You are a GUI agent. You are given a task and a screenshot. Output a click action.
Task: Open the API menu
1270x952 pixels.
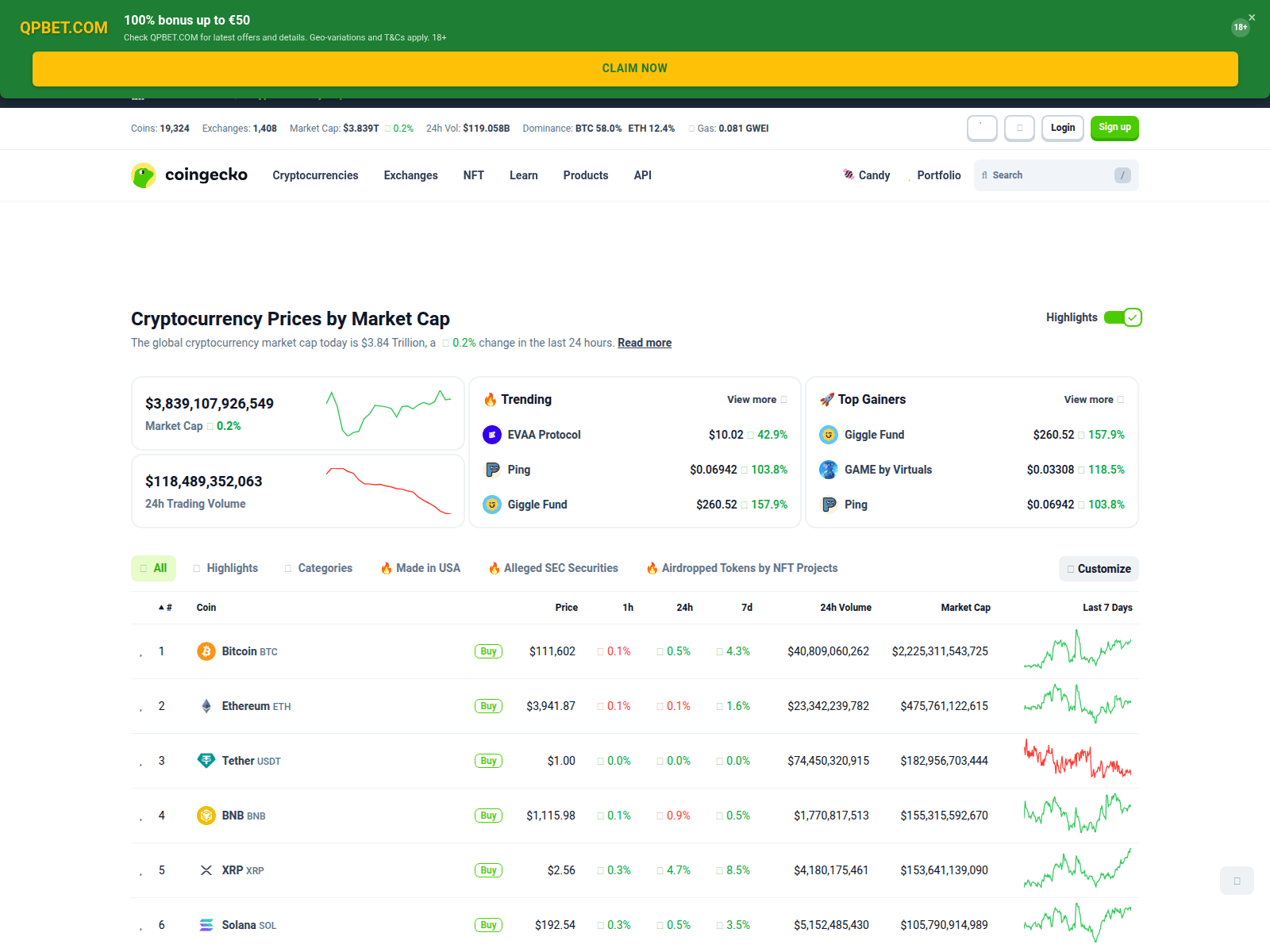point(643,175)
